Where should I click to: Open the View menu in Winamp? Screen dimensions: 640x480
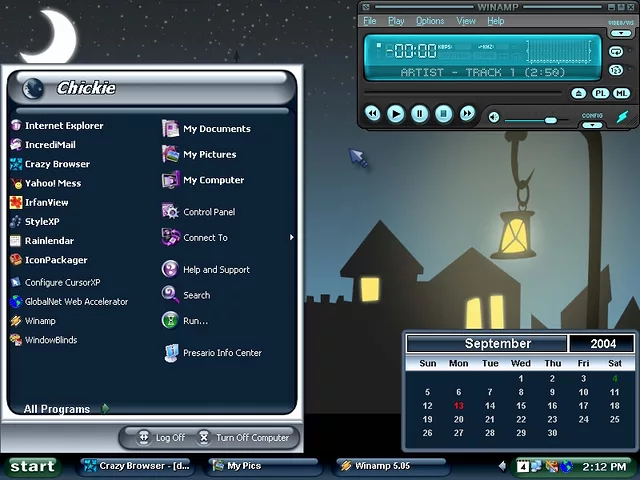pos(466,21)
